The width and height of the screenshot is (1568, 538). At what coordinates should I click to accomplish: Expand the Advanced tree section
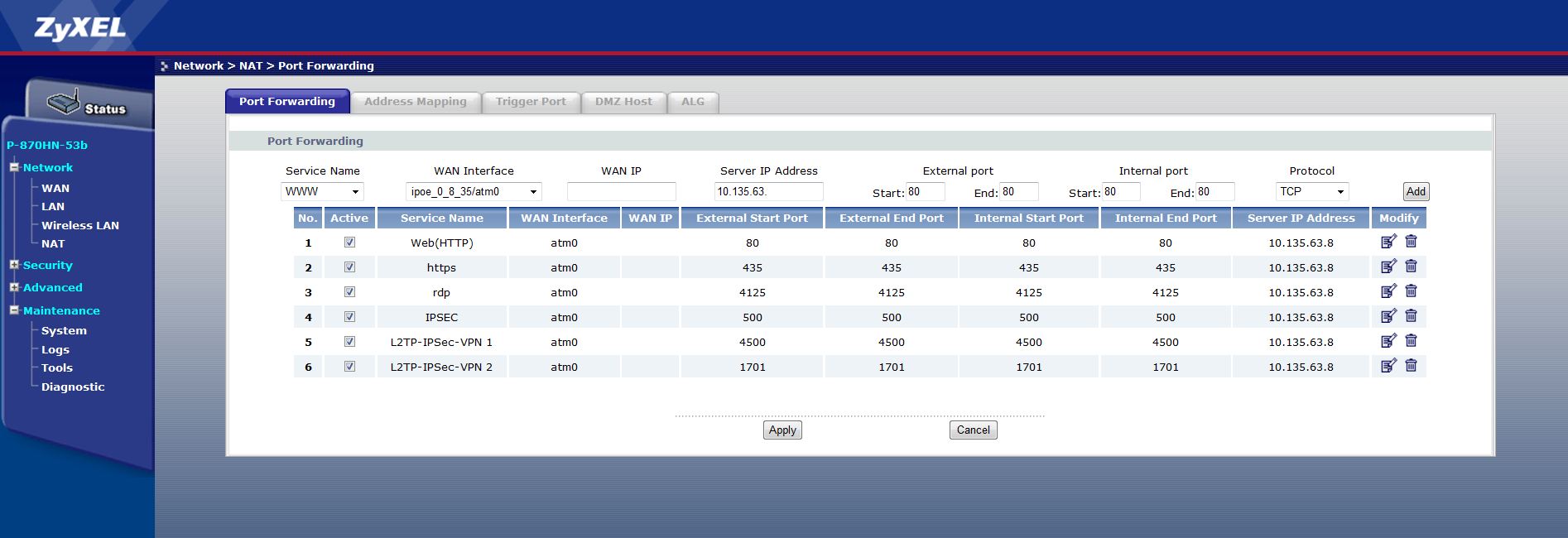coord(14,287)
